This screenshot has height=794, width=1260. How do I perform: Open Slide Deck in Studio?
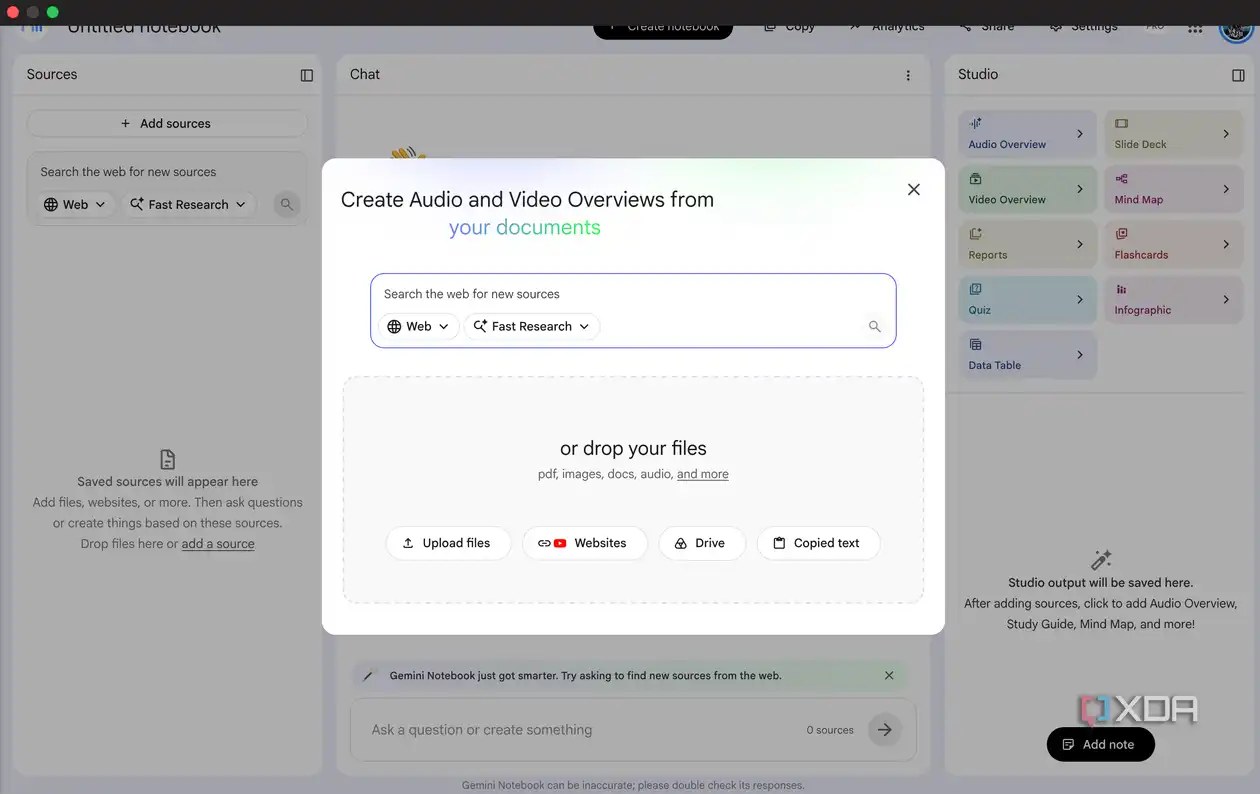click(1173, 133)
